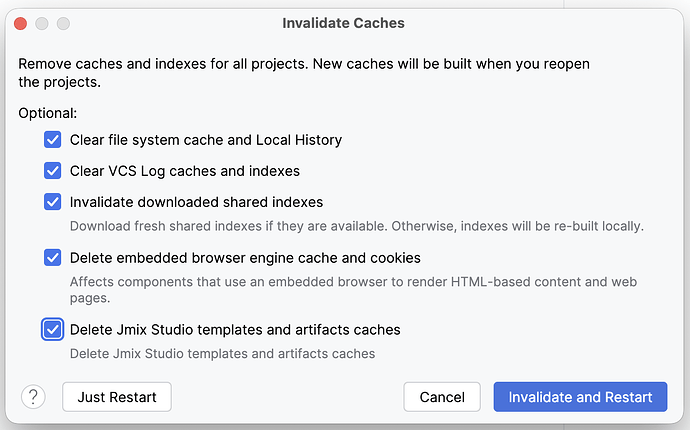Viewport: 690px width, 430px height.
Task: Click the 'Download fresh shared indexes' description text
Action: coord(357,226)
